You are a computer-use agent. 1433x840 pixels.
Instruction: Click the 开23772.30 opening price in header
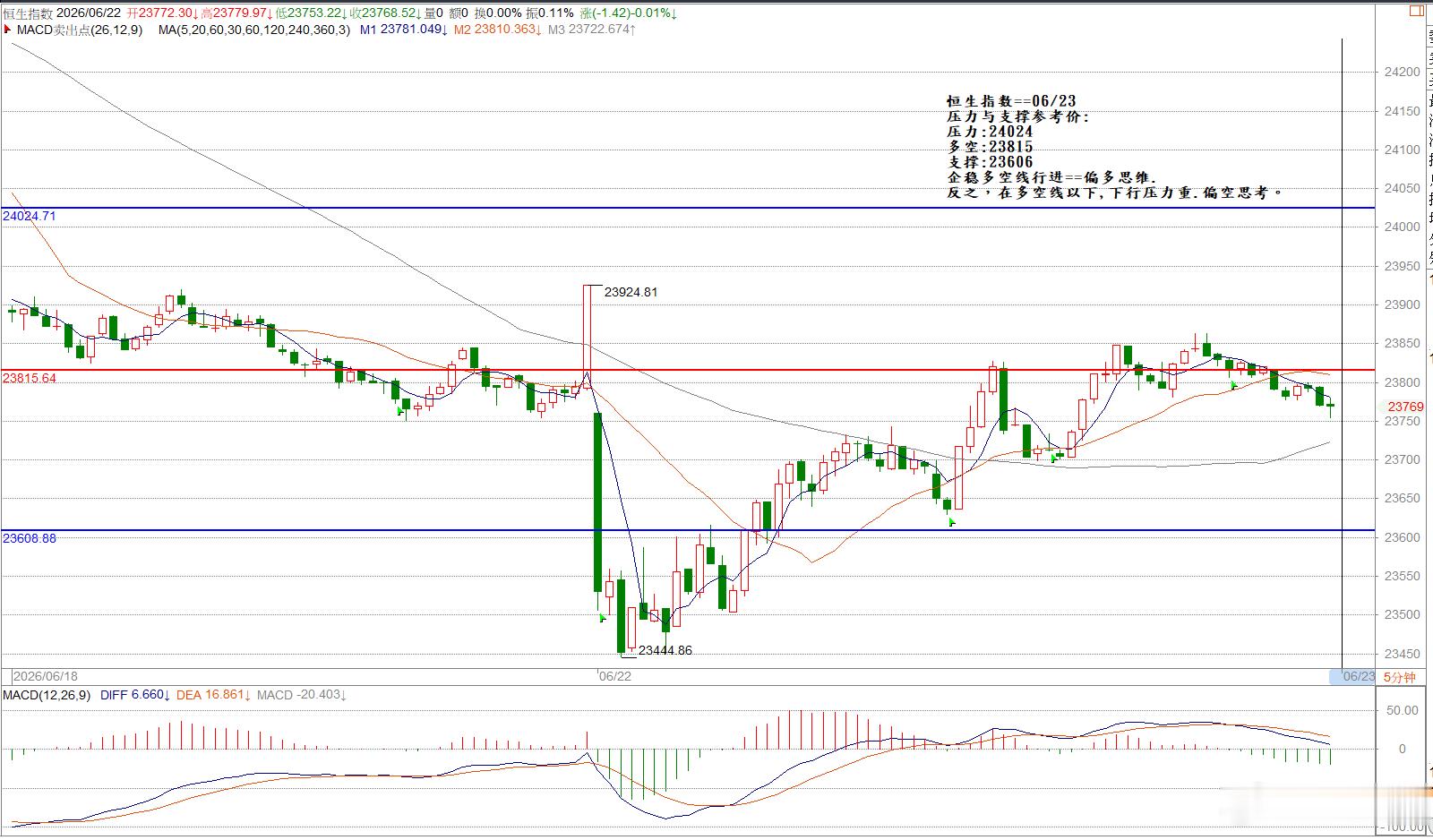[162, 13]
